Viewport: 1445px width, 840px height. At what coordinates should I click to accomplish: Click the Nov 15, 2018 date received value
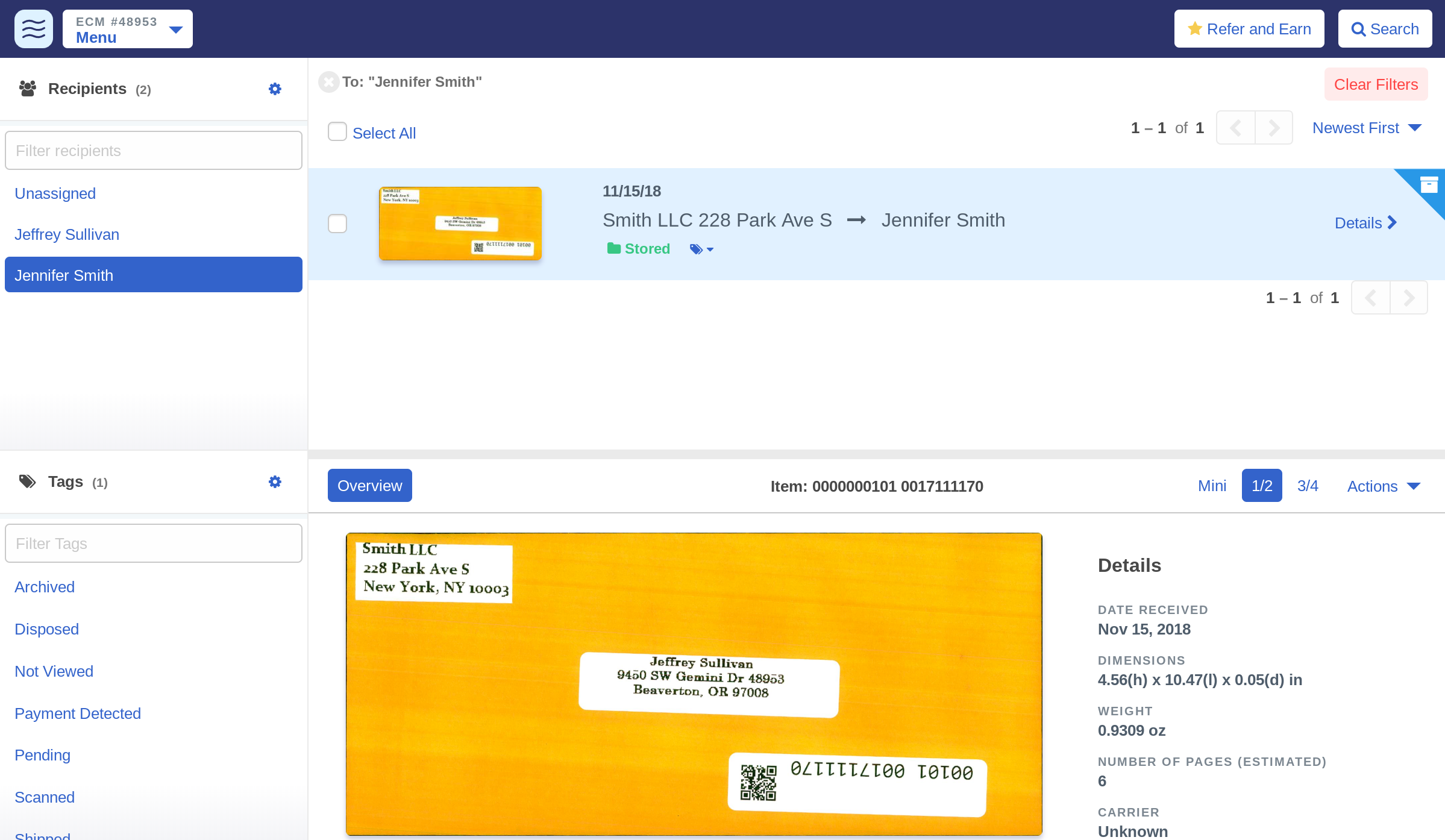coord(1144,629)
